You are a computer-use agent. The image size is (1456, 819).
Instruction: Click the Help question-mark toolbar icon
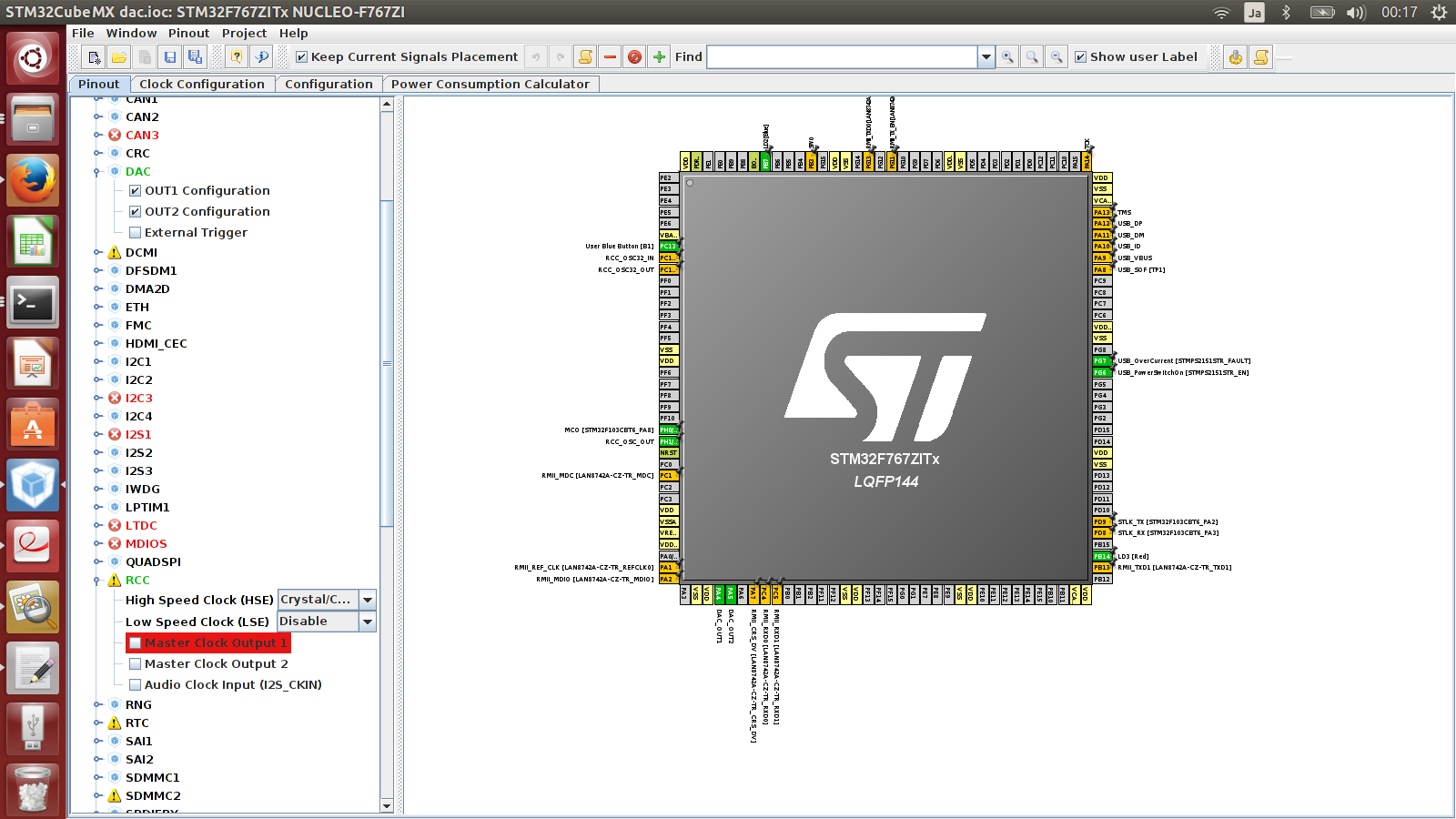(237, 57)
